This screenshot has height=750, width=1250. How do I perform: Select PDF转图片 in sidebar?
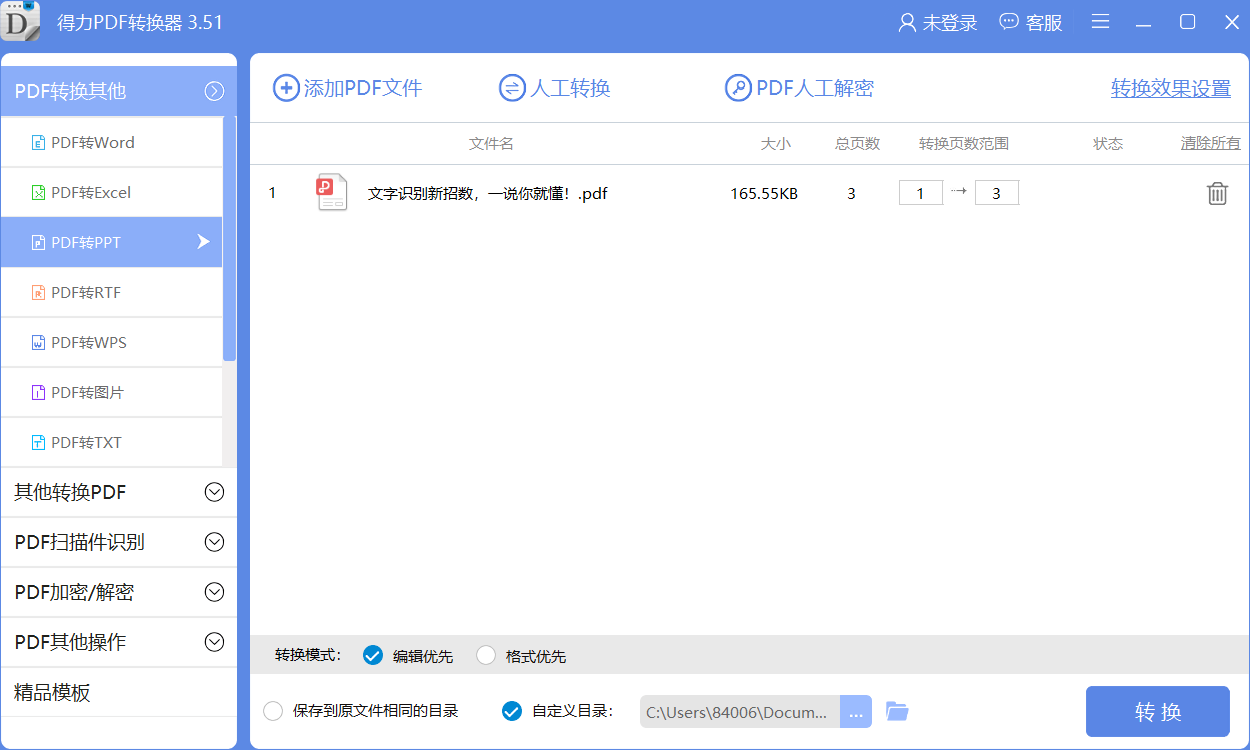coord(111,392)
